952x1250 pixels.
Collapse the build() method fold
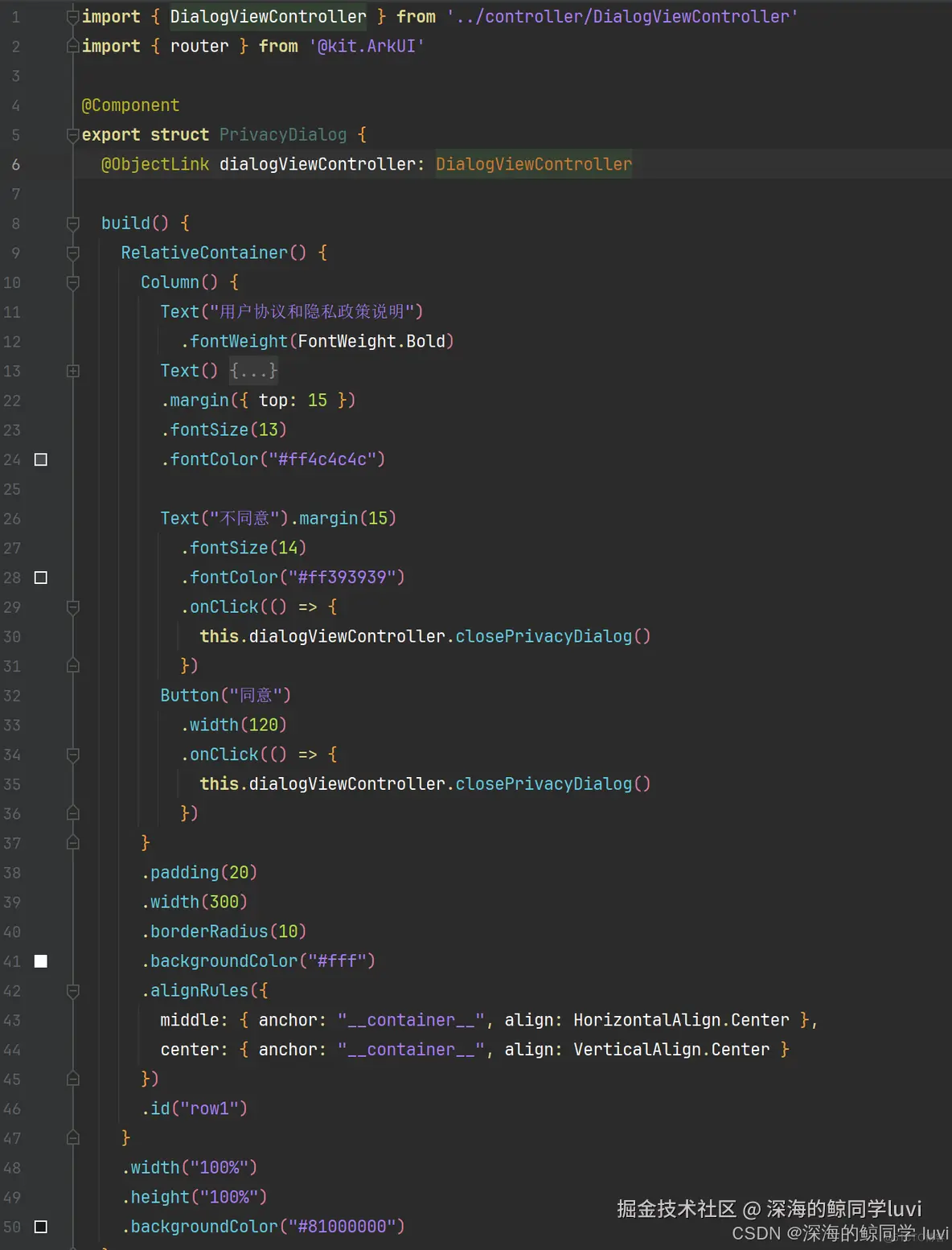73,224
